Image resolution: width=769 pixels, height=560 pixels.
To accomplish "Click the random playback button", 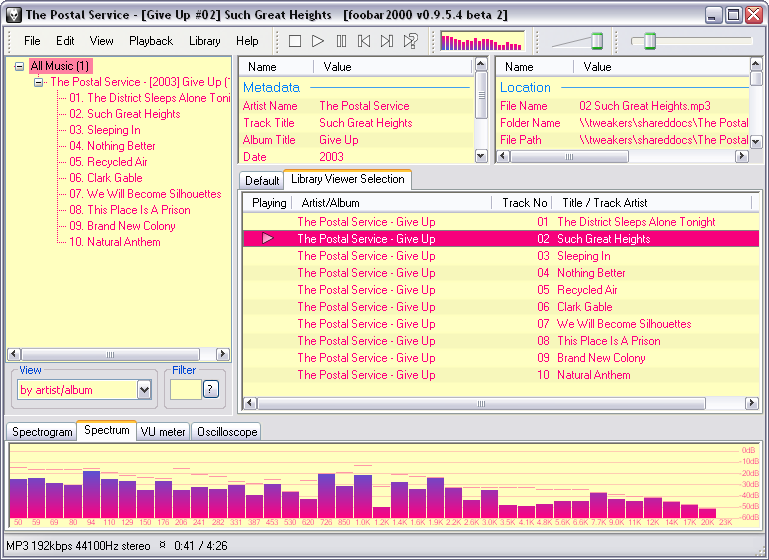I will pos(410,41).
